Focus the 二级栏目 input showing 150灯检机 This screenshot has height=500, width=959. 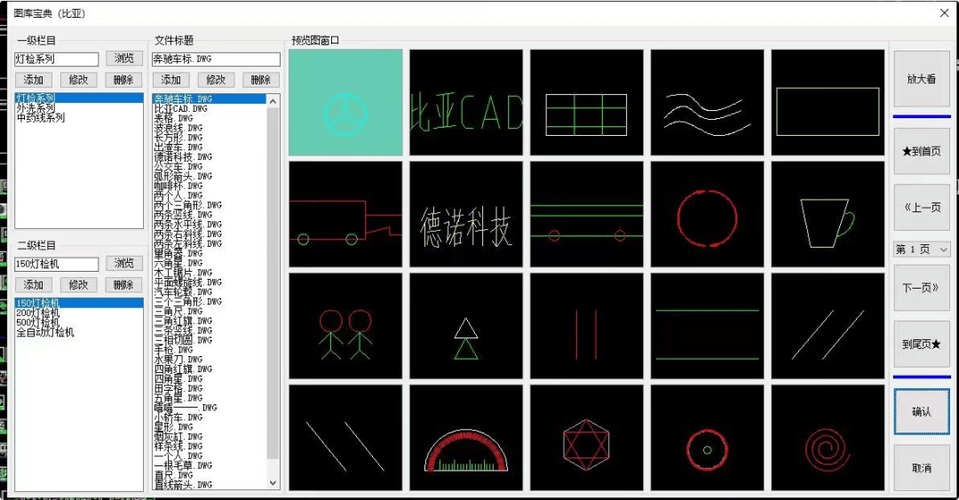[x=56, y=263]
